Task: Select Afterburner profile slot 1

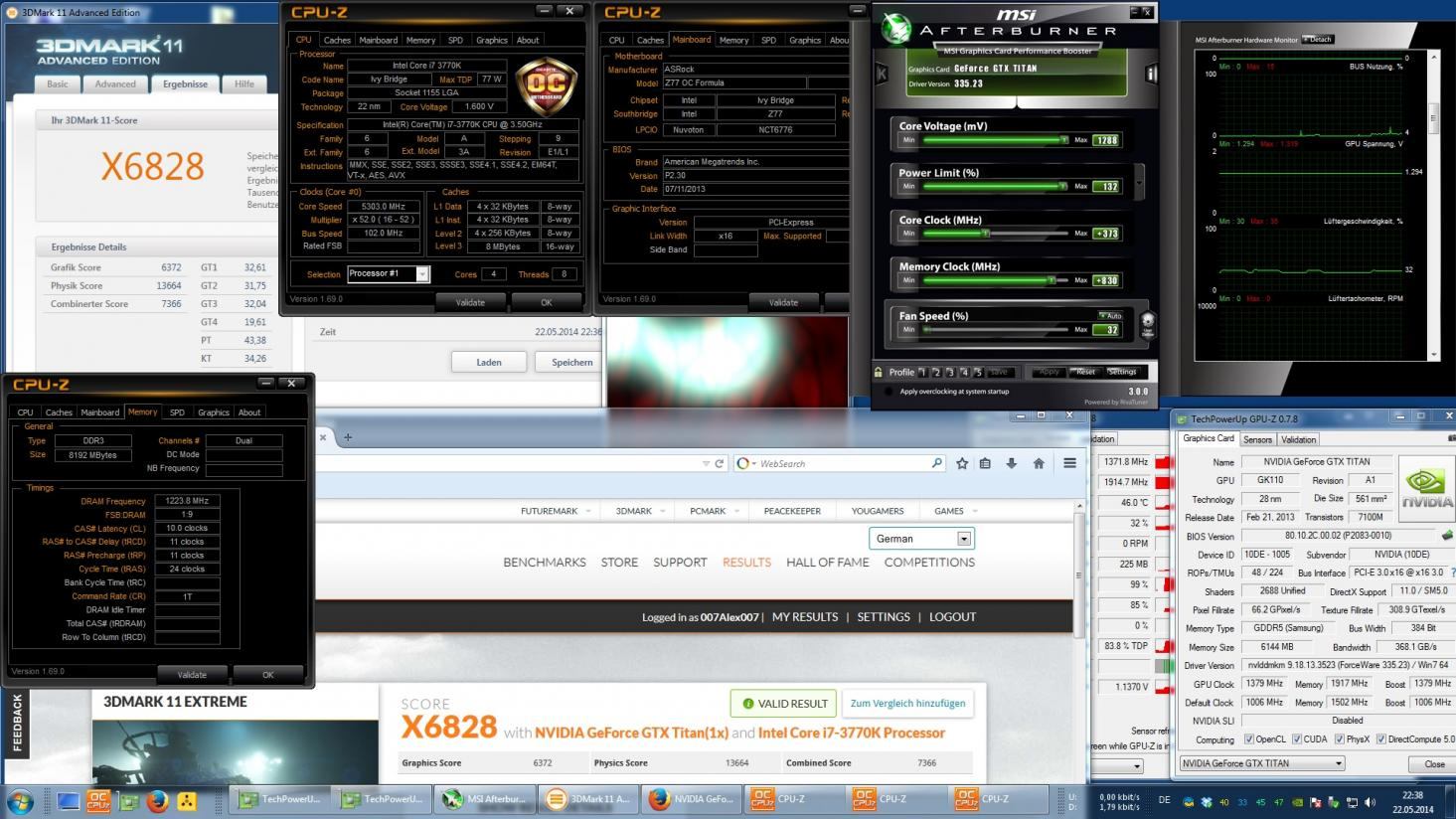Action: [x=922, y=372]
